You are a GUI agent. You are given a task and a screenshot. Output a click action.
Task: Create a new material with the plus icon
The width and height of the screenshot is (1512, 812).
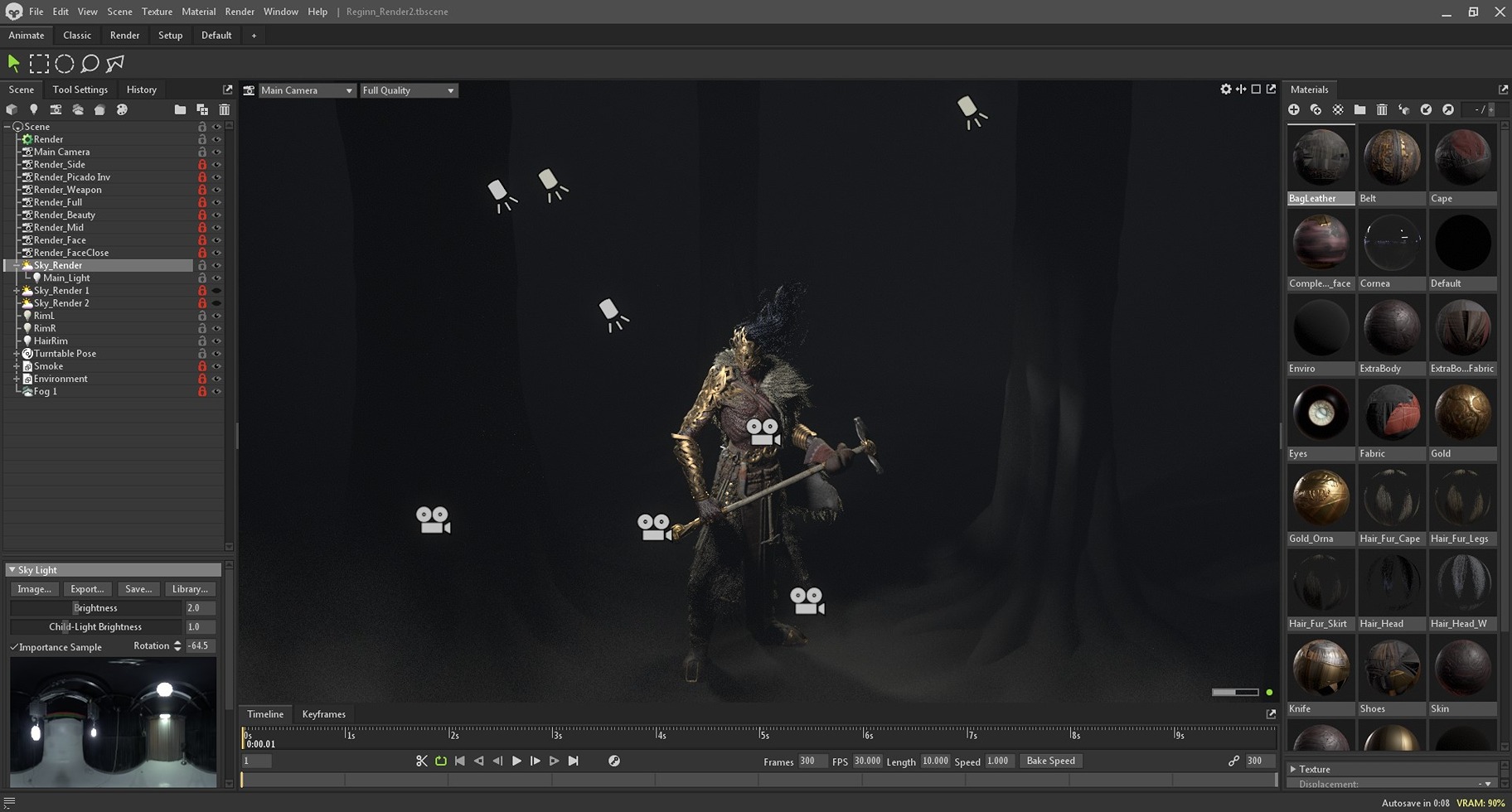pos(1294,109)
